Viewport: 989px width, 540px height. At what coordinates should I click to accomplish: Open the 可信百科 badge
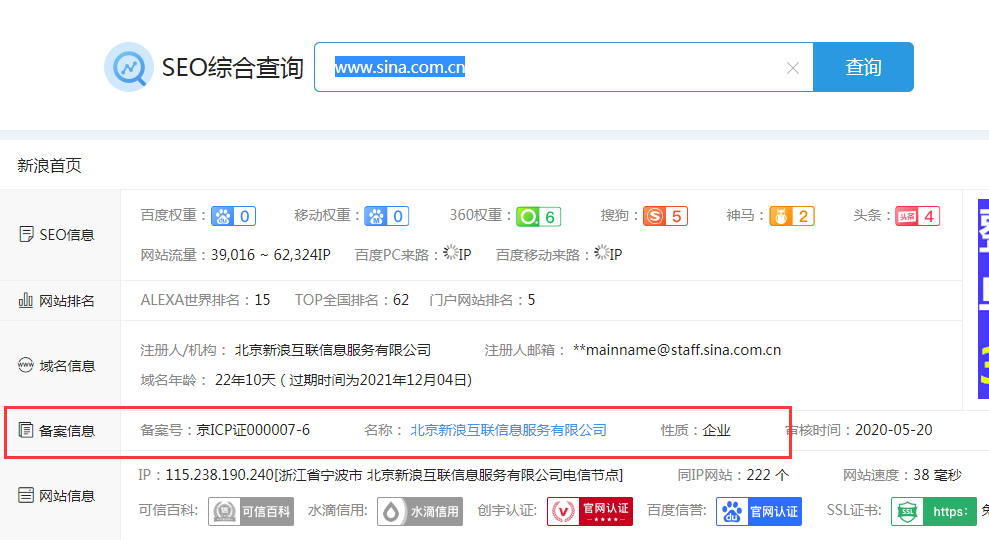pyautogui.click(x=251, y=512)
